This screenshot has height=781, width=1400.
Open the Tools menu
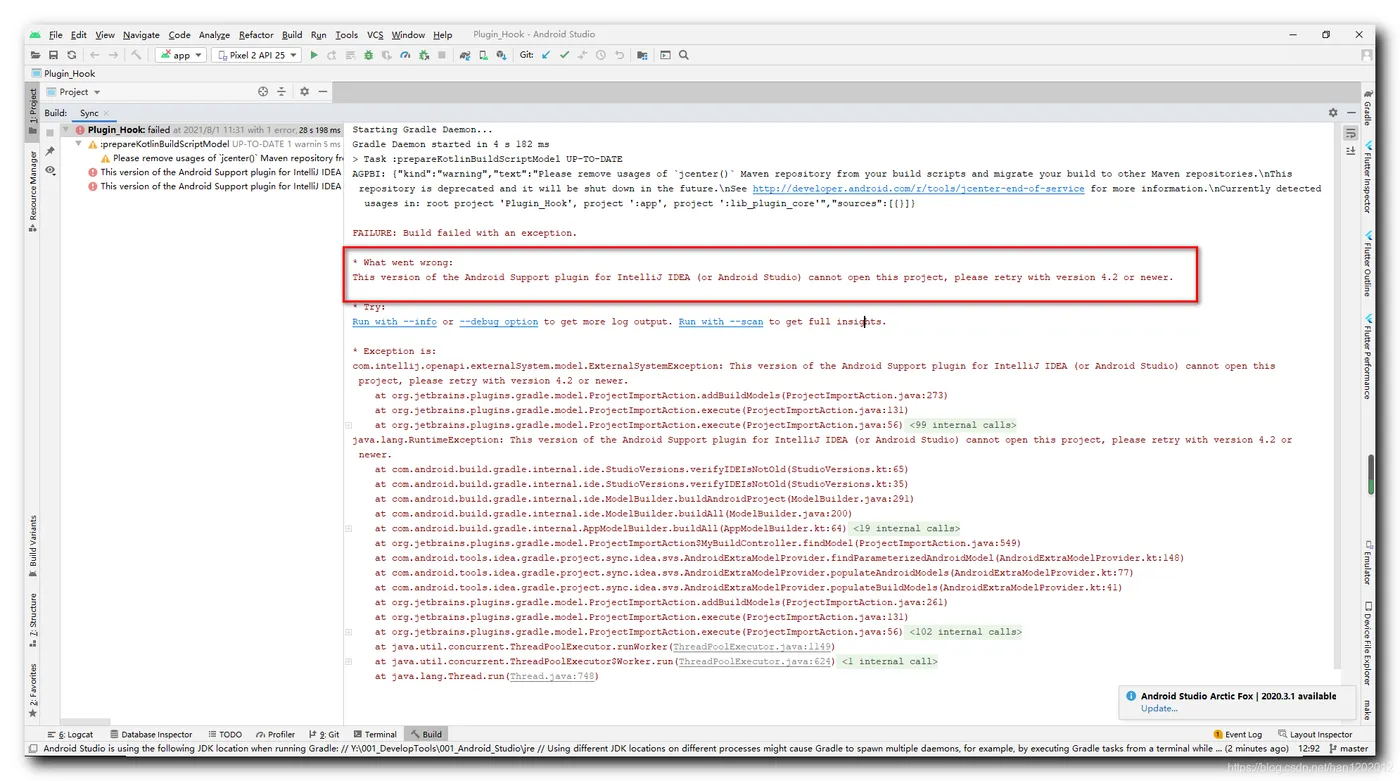[x=346, y=35]
